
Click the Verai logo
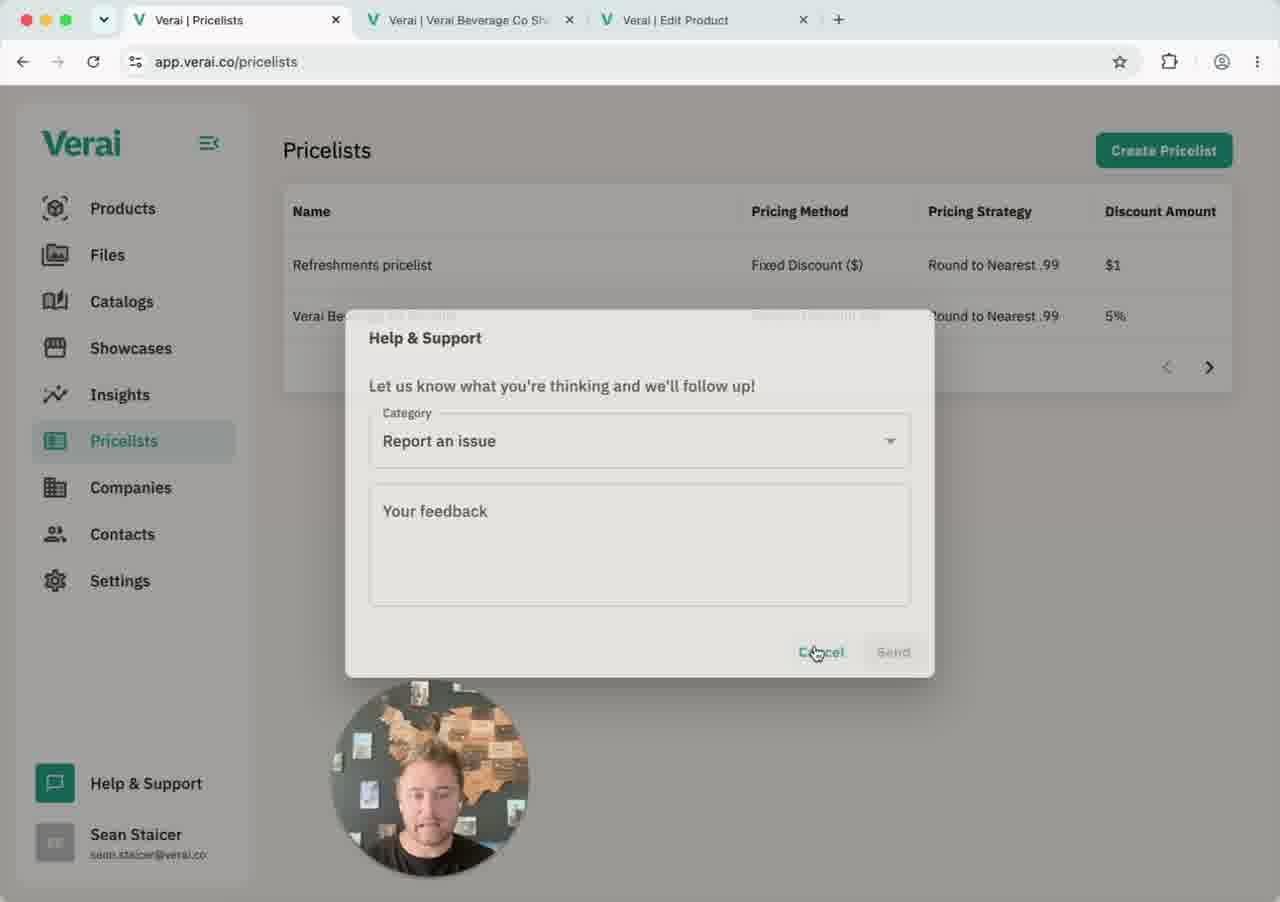coord(81,144)
